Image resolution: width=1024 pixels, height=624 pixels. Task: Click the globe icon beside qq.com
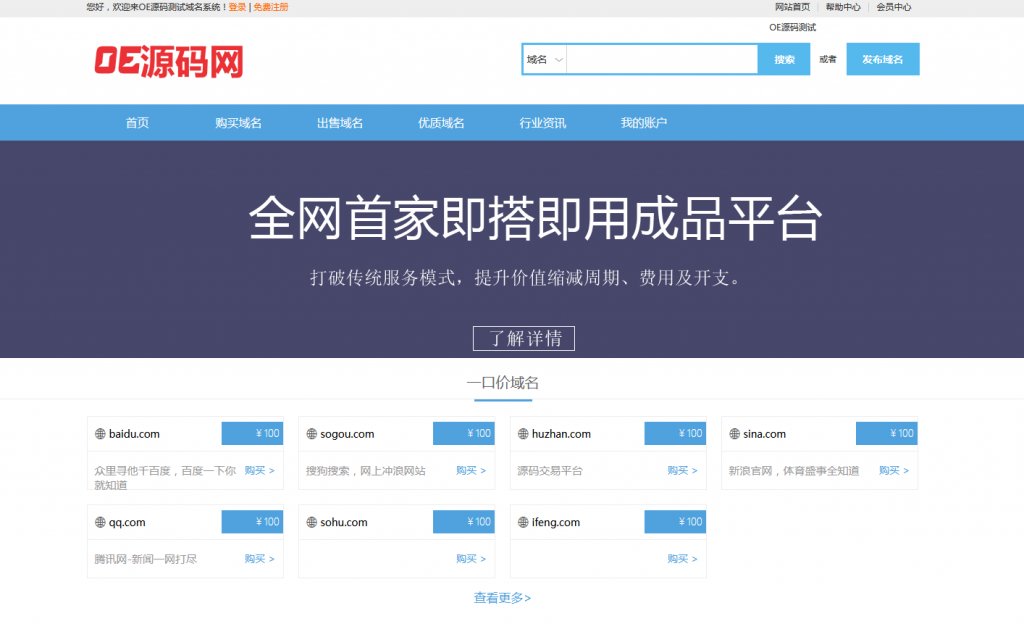pos(99,521)
